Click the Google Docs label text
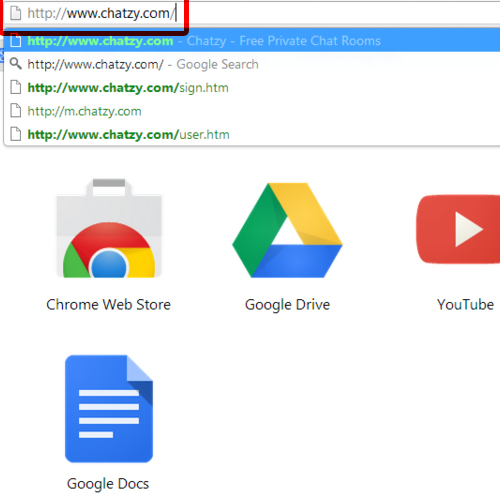This screenshot has width=500, height=500. 108,484
